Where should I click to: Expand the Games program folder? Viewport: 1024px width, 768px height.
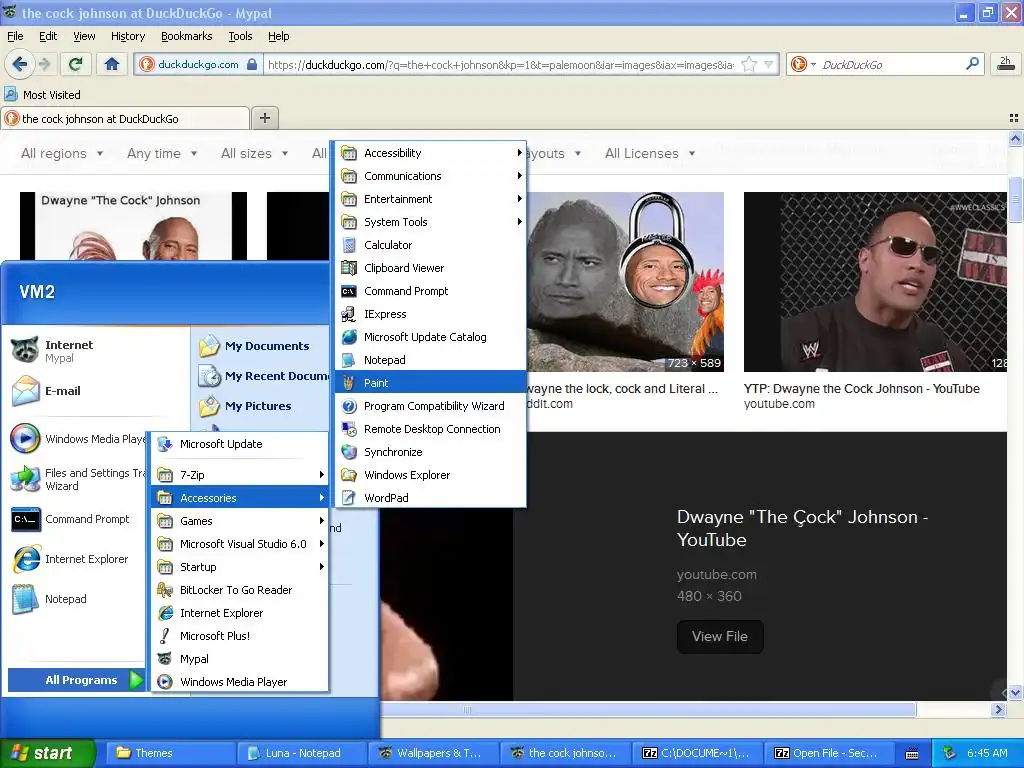coord(240,520)
